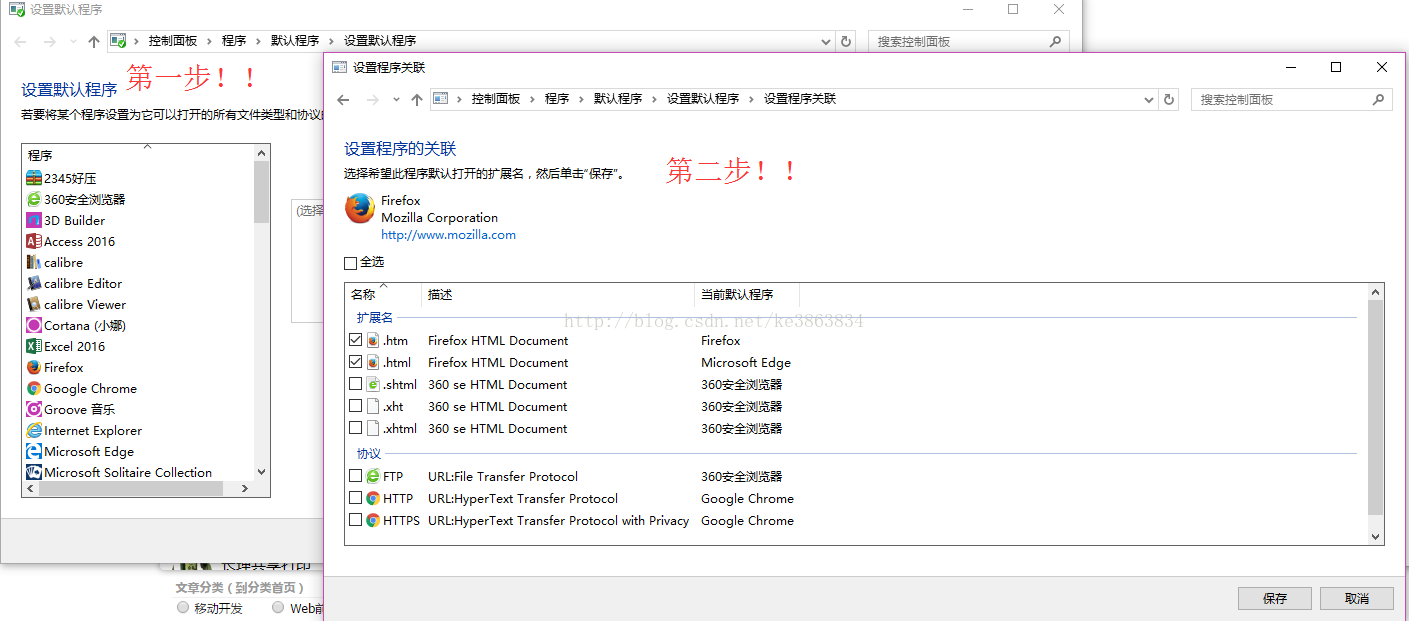Choose Microsoft Solitaire Collection icon
Viewport: 1409px width, 621px height.
click(x=34, y=472)
